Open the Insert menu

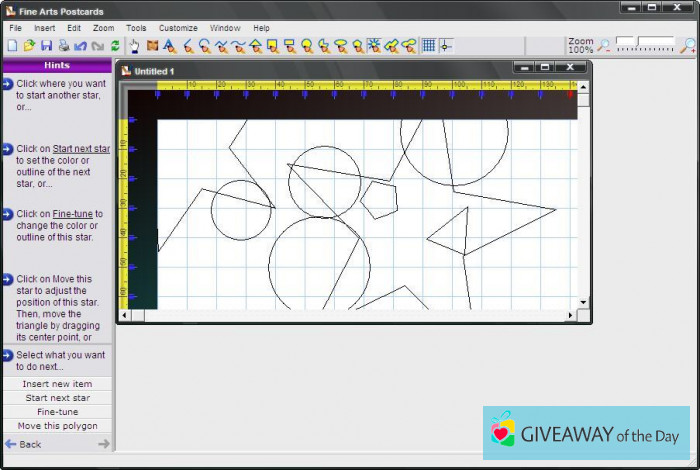45,28
